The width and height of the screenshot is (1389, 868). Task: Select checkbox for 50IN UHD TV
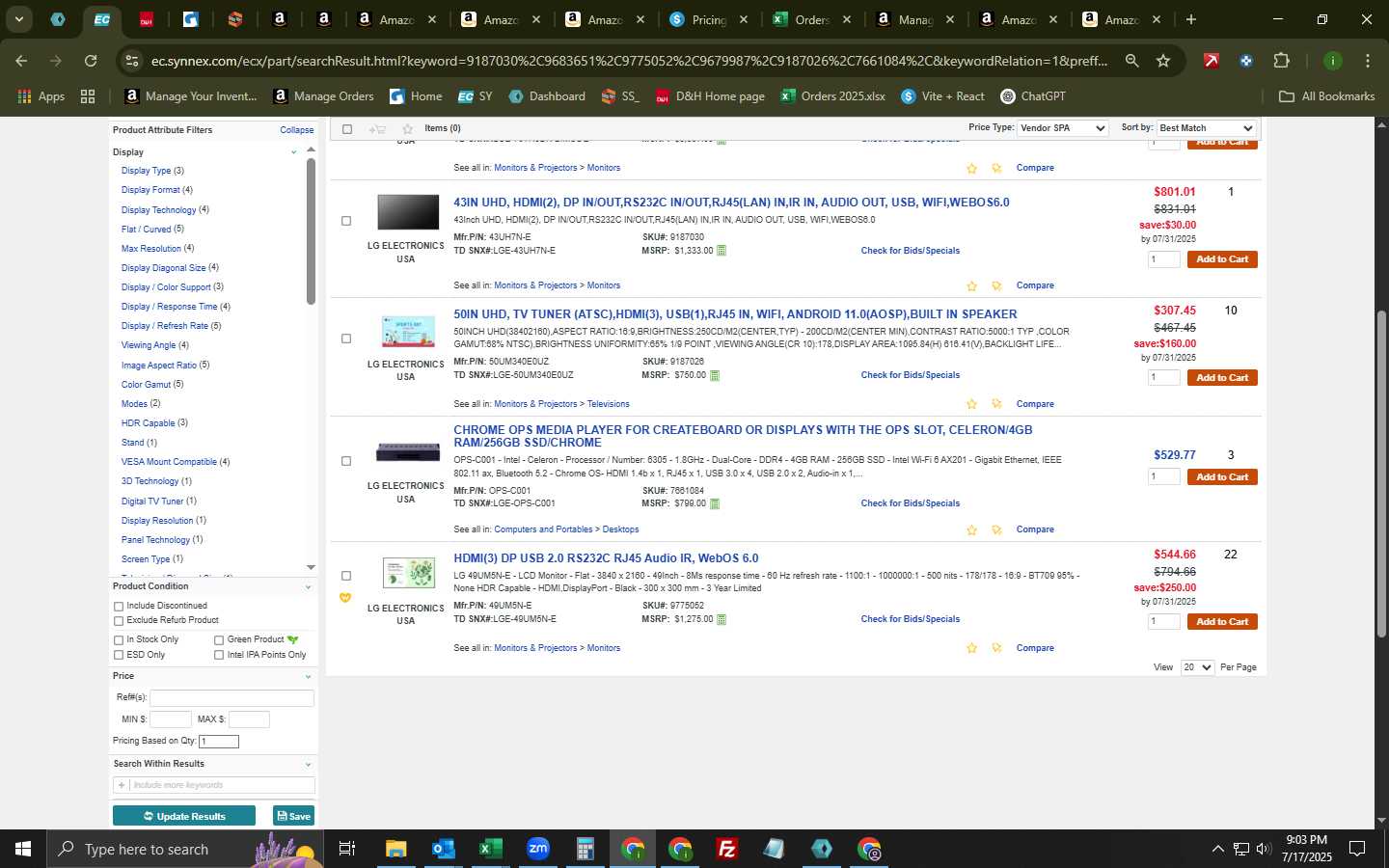tap(346, 339)
